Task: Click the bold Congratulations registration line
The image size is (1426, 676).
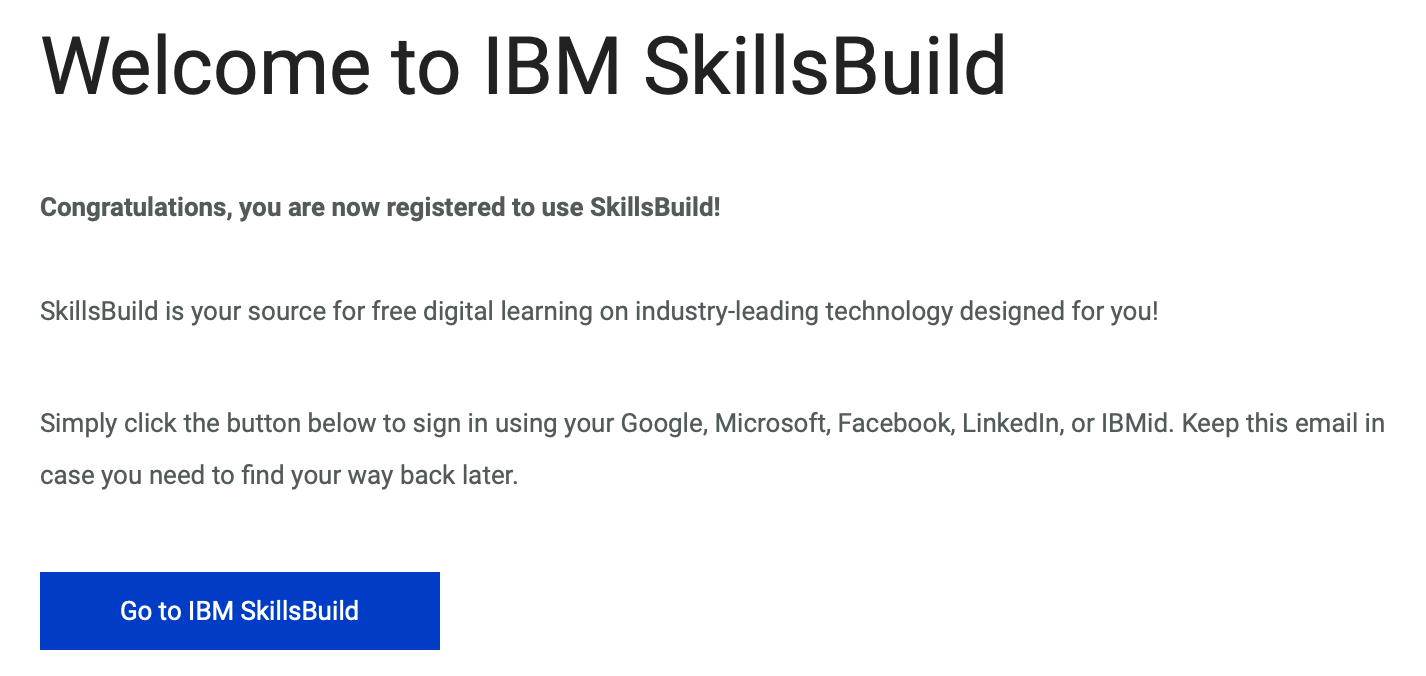Action: (x=380, y=208)
